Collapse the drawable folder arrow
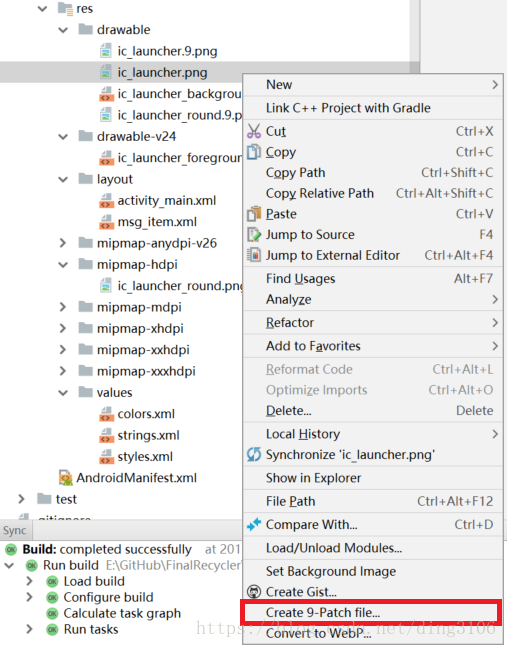The height and width of the screenshot is (648, 507). (x=63, y=30)
